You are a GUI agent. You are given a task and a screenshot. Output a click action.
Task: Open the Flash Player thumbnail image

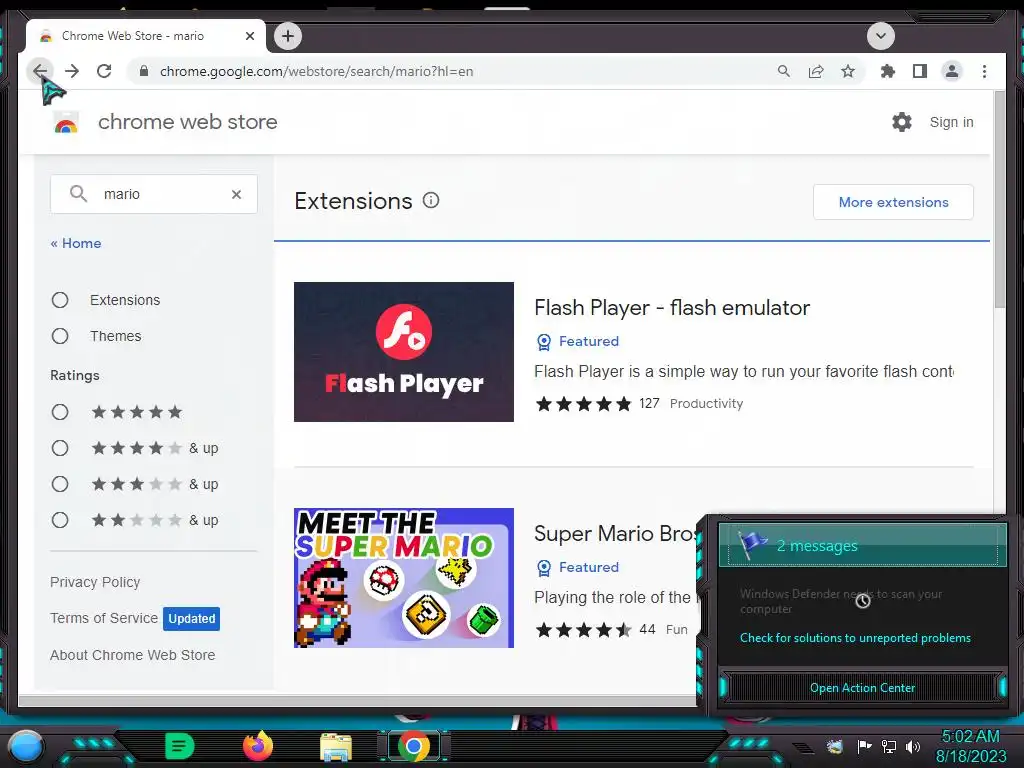coord(404,352)
